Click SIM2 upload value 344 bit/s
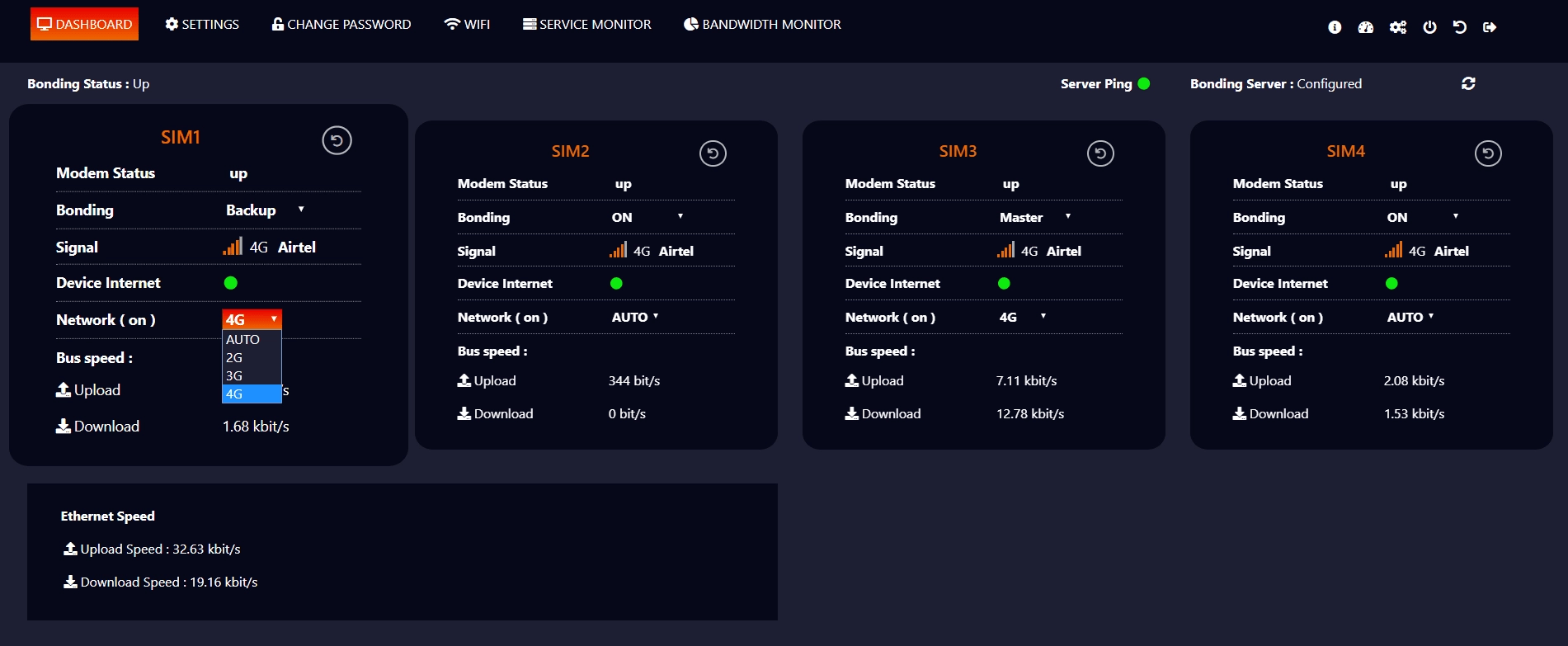1568x646 pixels. [634, 380]
